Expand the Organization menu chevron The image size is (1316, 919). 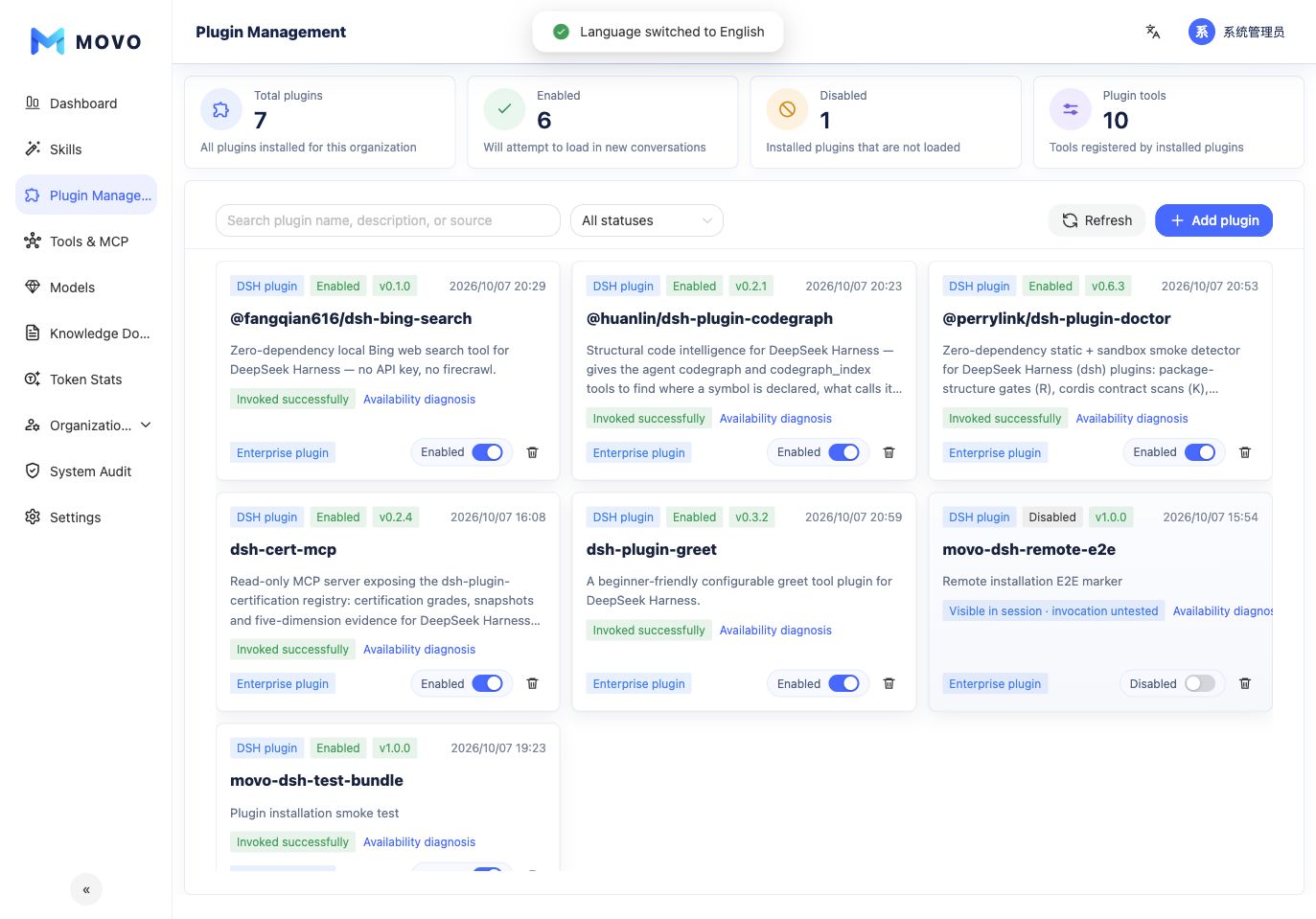[x=146, y=425]
